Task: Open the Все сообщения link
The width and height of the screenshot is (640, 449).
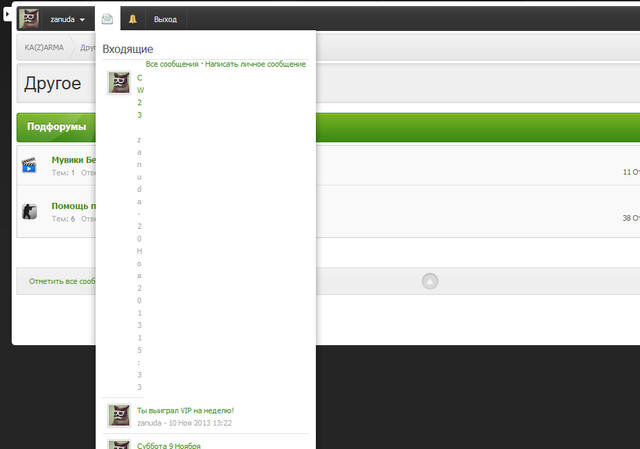Action: [172, 64]
